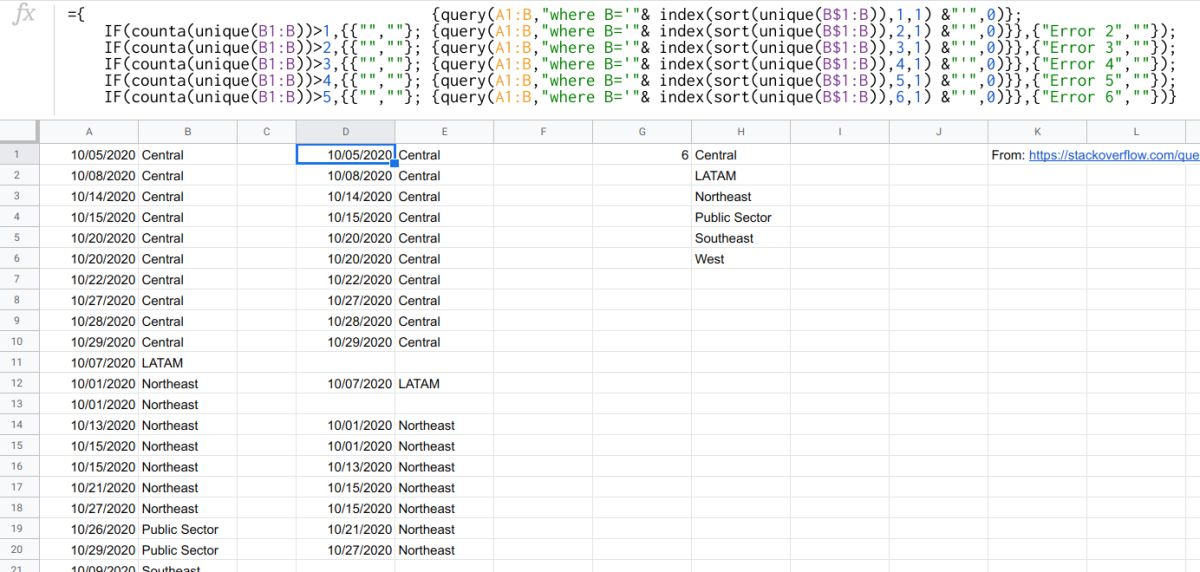This screenshot has height=572, width=1200.
Task: Click cell D19 with date 10/21/2020
Action: [346, 529]
